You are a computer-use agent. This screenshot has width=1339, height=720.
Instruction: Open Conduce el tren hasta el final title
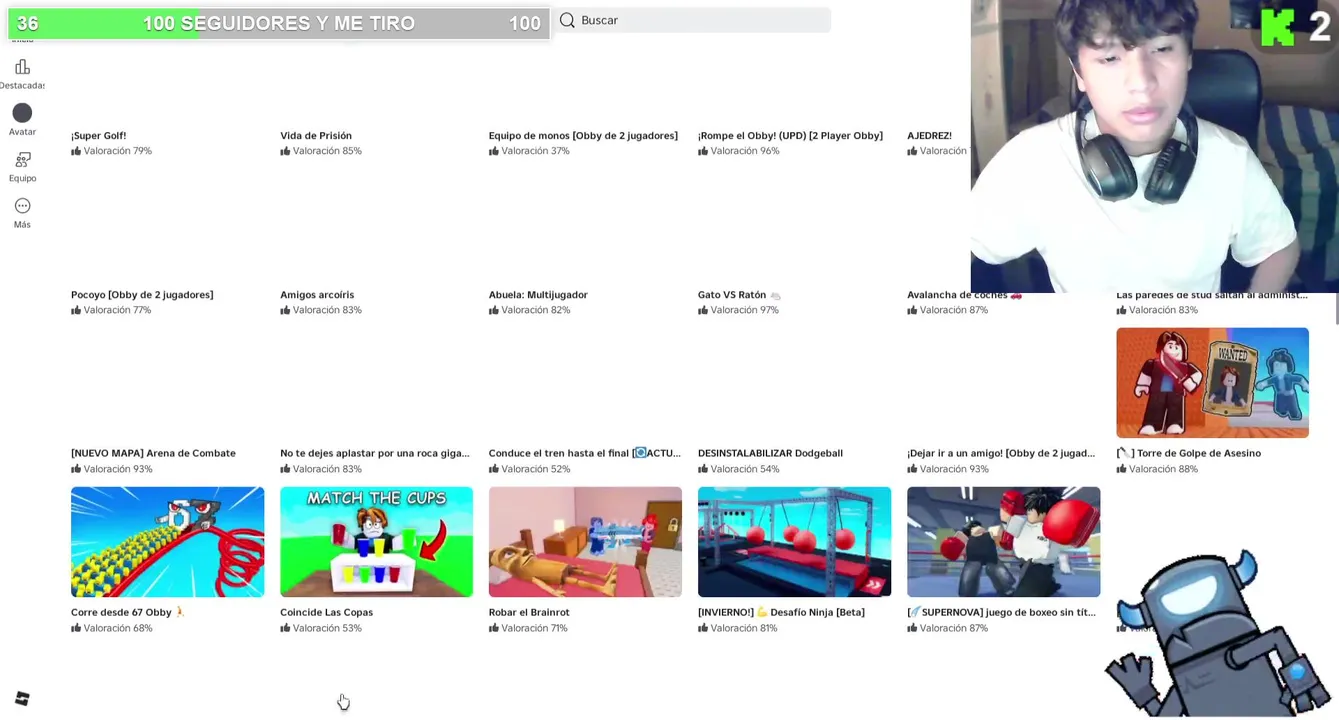tap(585, 454)
